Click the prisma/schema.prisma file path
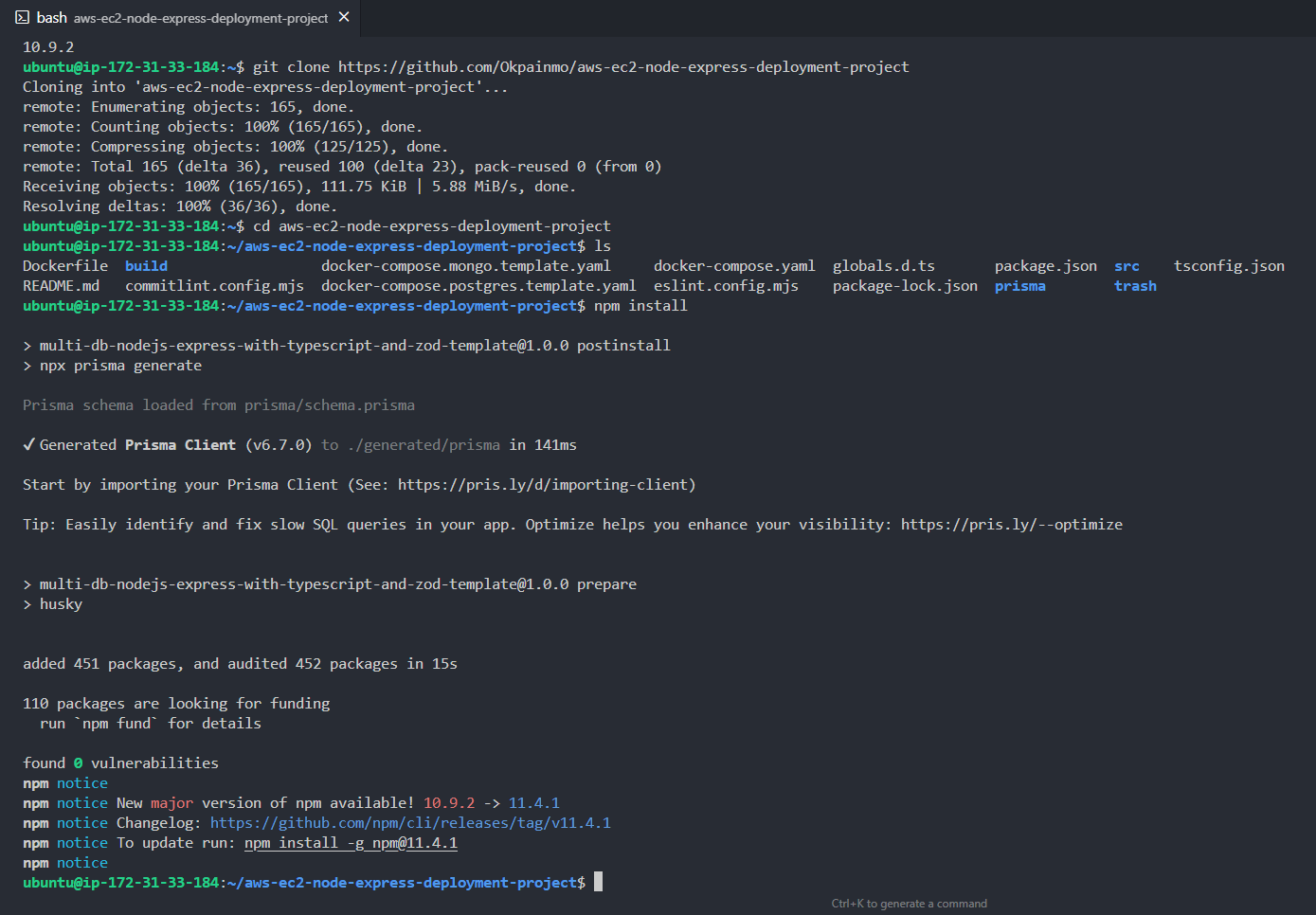 coord(329,405)
